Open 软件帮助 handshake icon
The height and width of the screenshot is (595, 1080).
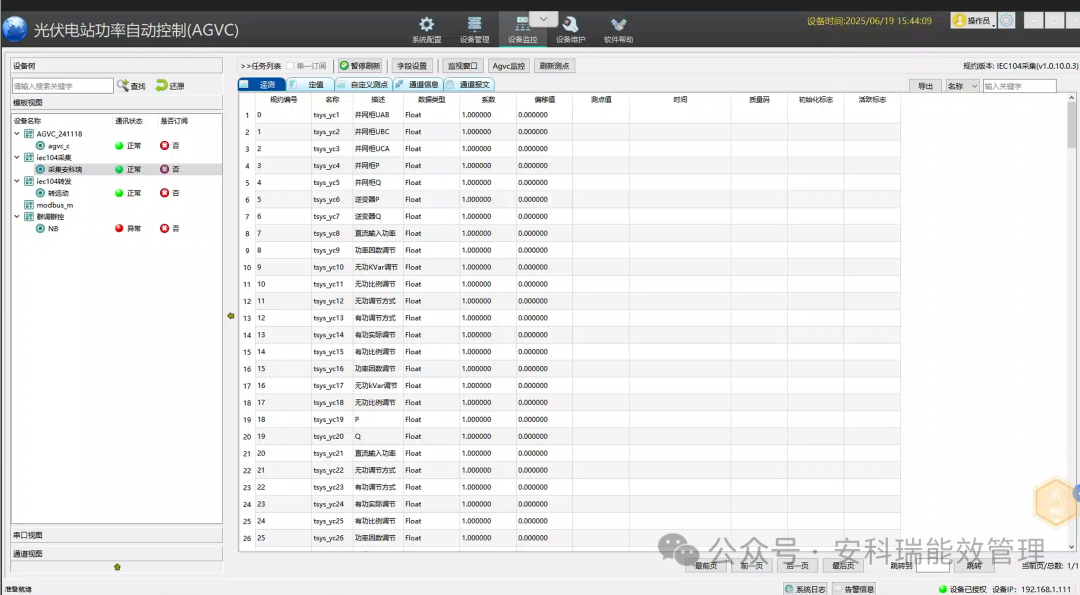coord(618,25)
